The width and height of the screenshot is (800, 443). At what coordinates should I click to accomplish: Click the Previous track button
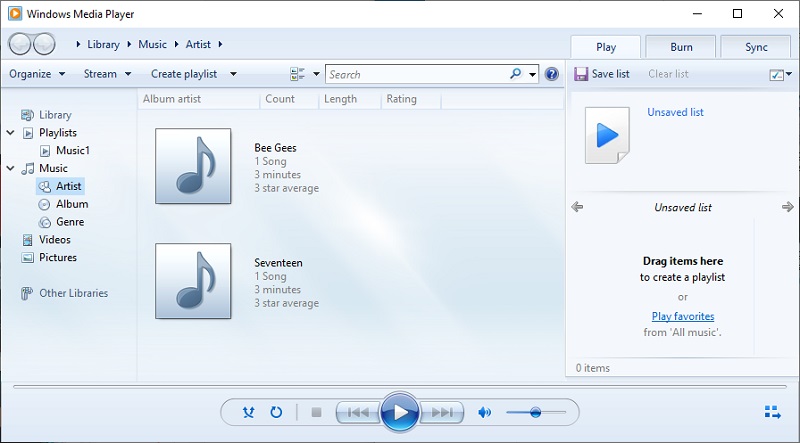pos(358,412)
